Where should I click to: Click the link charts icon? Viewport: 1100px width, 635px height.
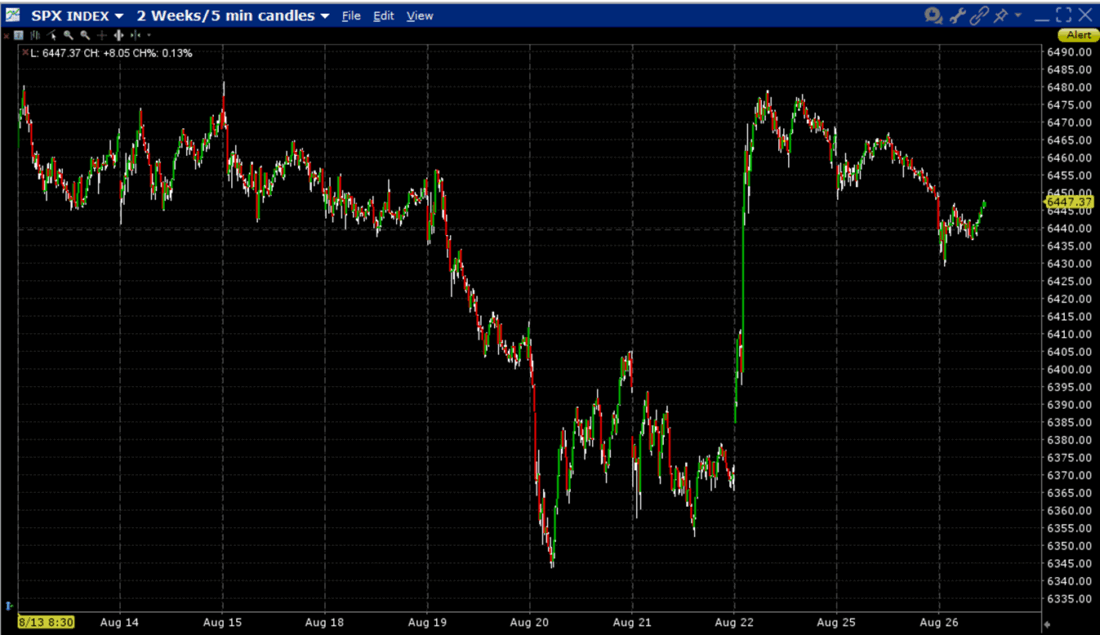(980, 15)
